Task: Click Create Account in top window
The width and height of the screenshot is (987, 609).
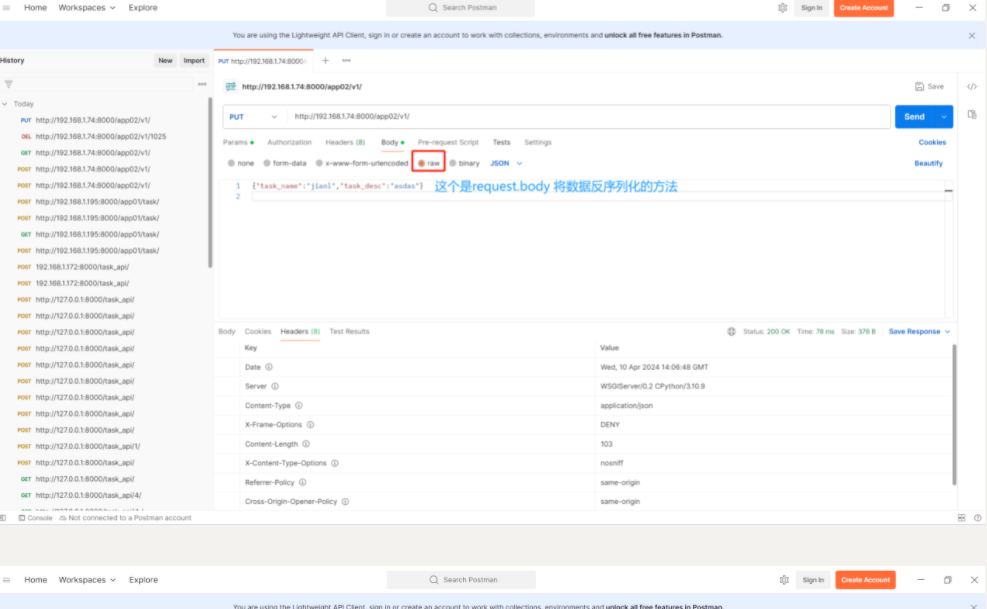Action: click(864, 8)
